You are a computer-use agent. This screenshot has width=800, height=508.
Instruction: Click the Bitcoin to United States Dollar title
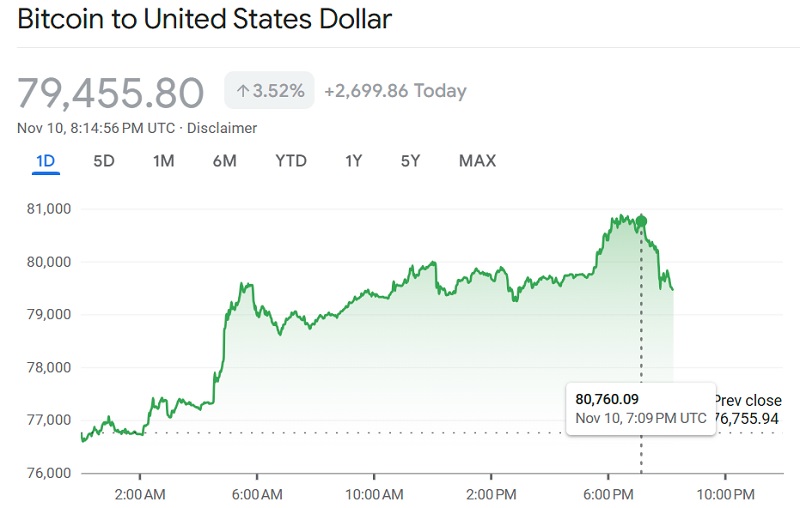205,19
